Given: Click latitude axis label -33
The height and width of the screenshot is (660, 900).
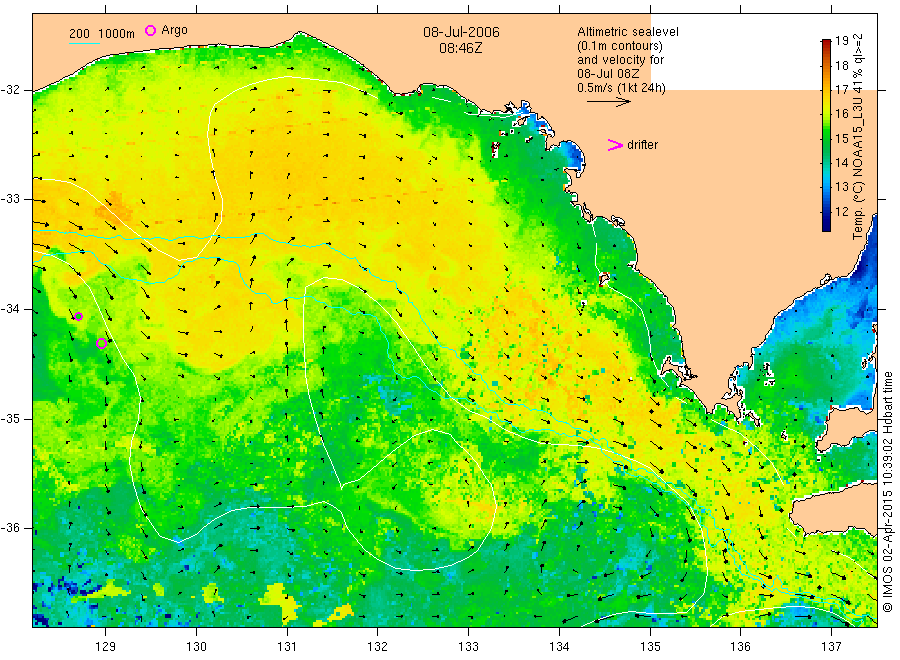Looking at the screenshot, I should coord(10,199).
